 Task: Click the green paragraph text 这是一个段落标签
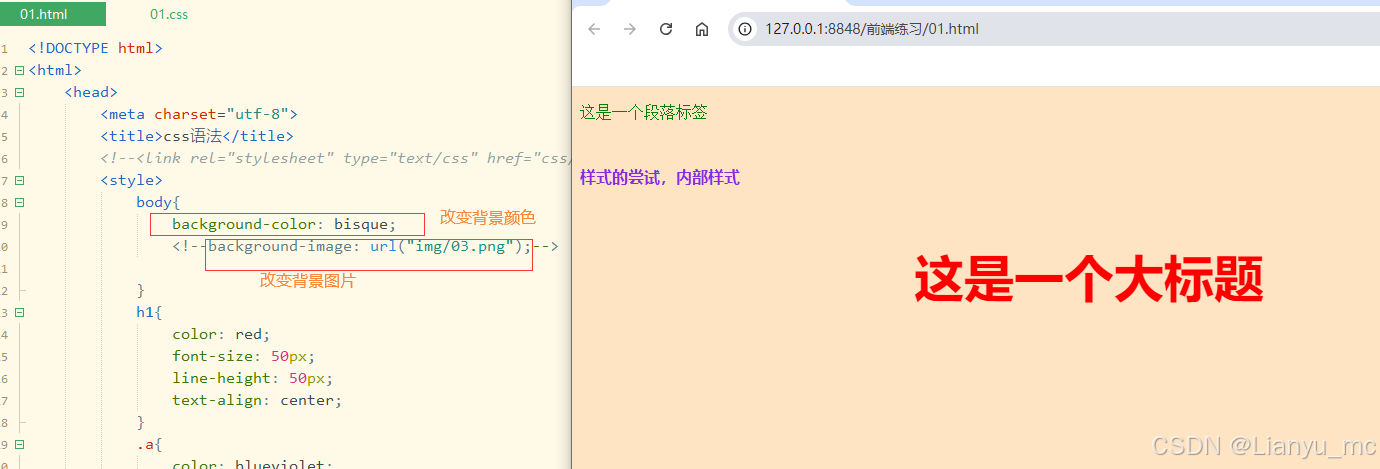[x=643, y=112]
